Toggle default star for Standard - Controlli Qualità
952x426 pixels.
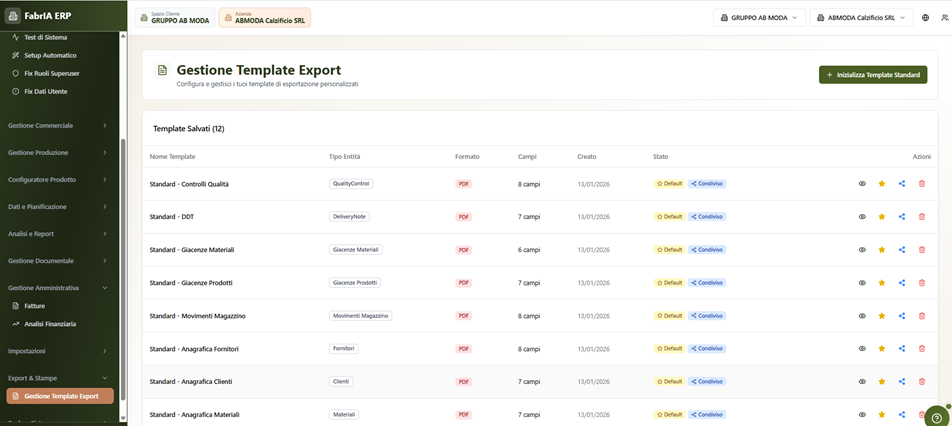coord(882,184)
